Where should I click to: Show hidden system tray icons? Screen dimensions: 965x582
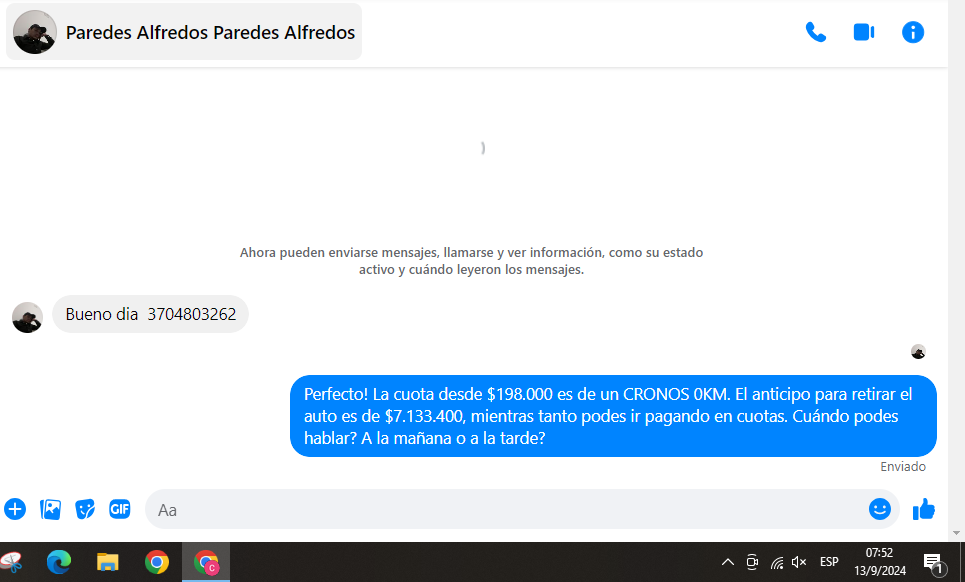[x=728, y=562]
